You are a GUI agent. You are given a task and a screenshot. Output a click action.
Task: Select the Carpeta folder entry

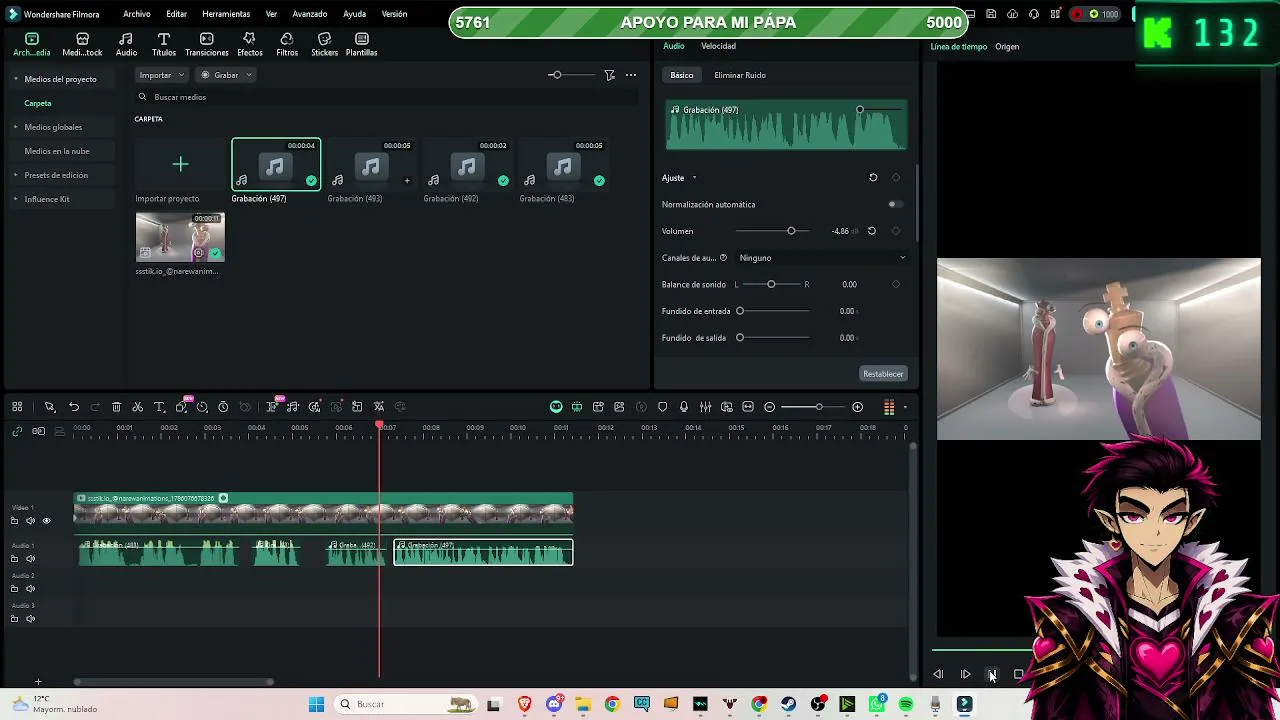click(x=38, y=103)
